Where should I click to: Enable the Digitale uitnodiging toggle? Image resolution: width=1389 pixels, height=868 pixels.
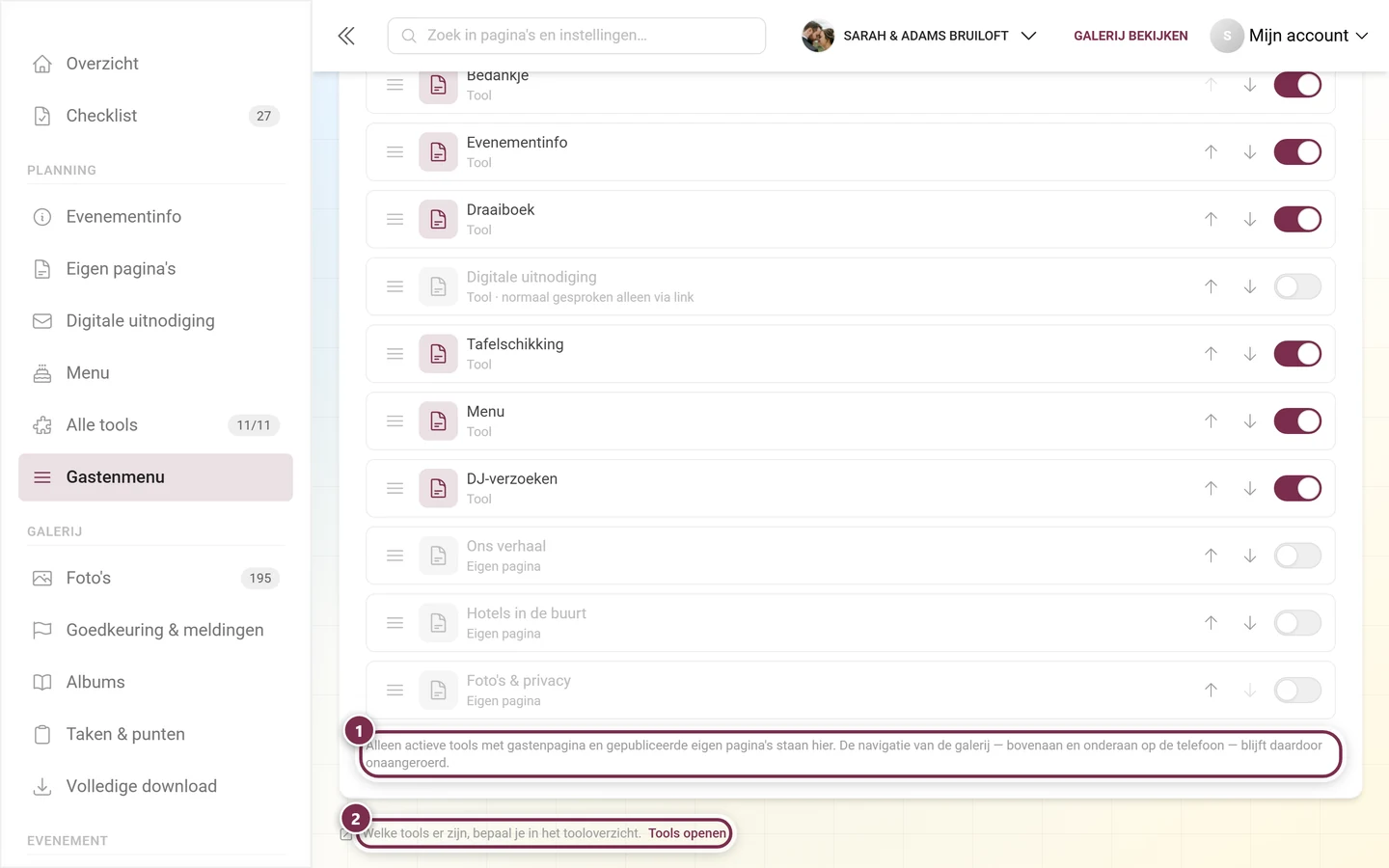tap(1297, 286)
